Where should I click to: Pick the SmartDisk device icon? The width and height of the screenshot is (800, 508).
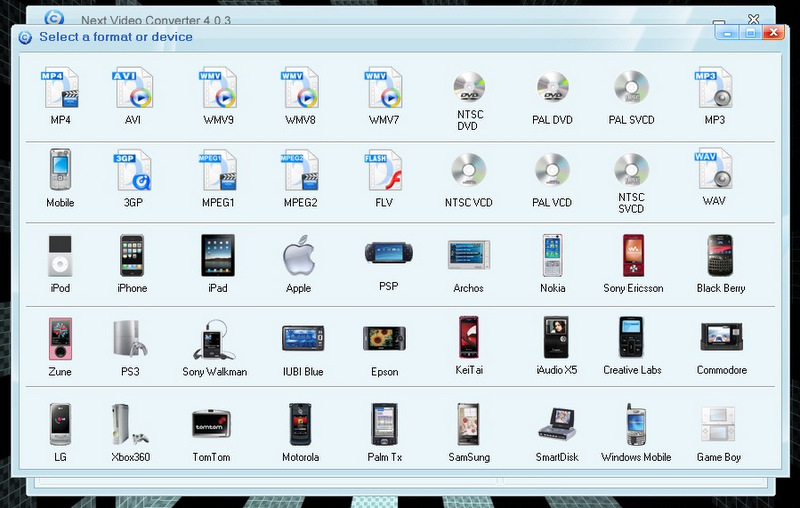[x=557, y=424]
